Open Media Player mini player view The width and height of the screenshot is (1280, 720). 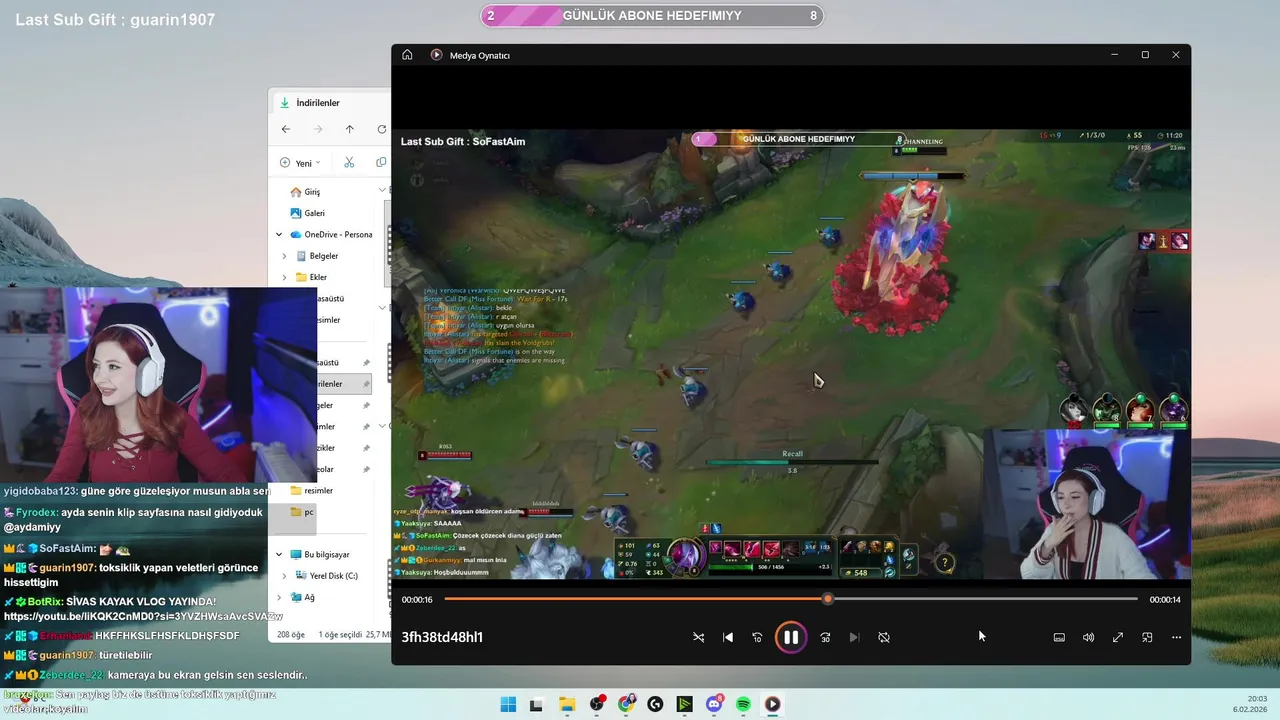pyautogui.click(x=1147, y=637)
